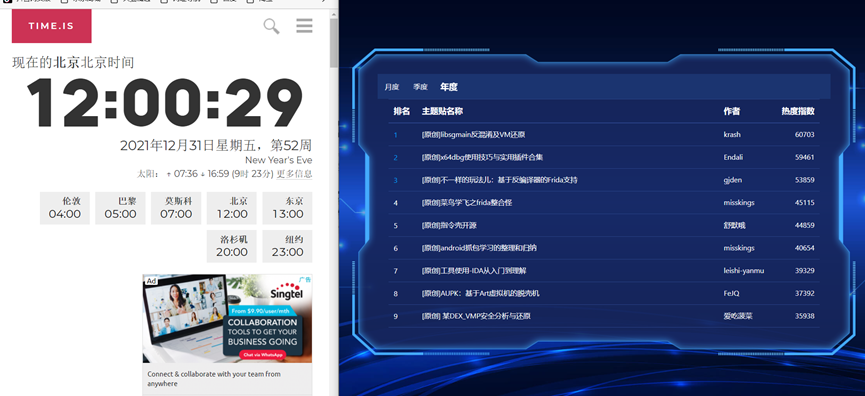Select the 巴黎 05:00 city tile

pos(120,208)
